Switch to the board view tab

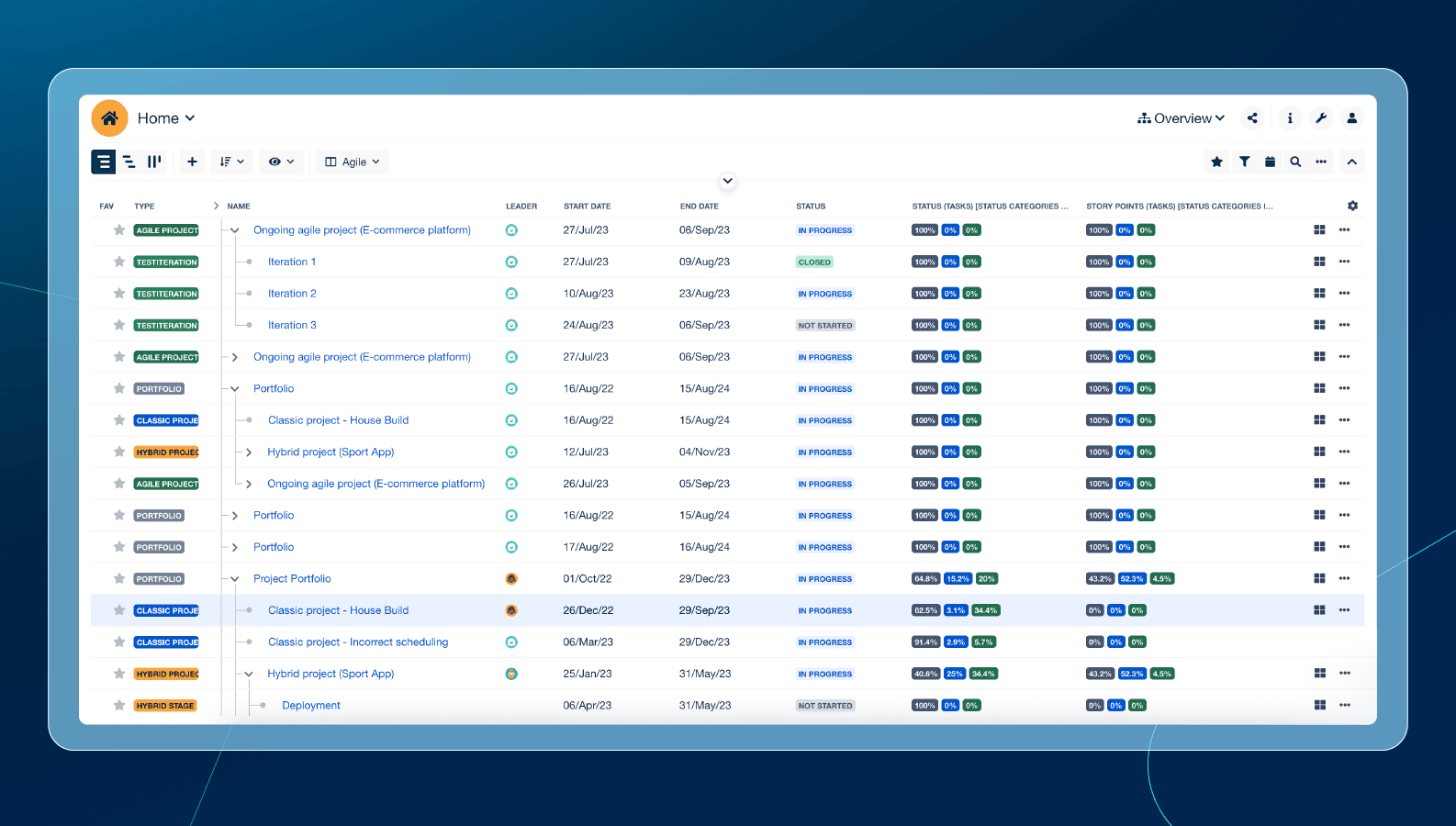point(154,162)
